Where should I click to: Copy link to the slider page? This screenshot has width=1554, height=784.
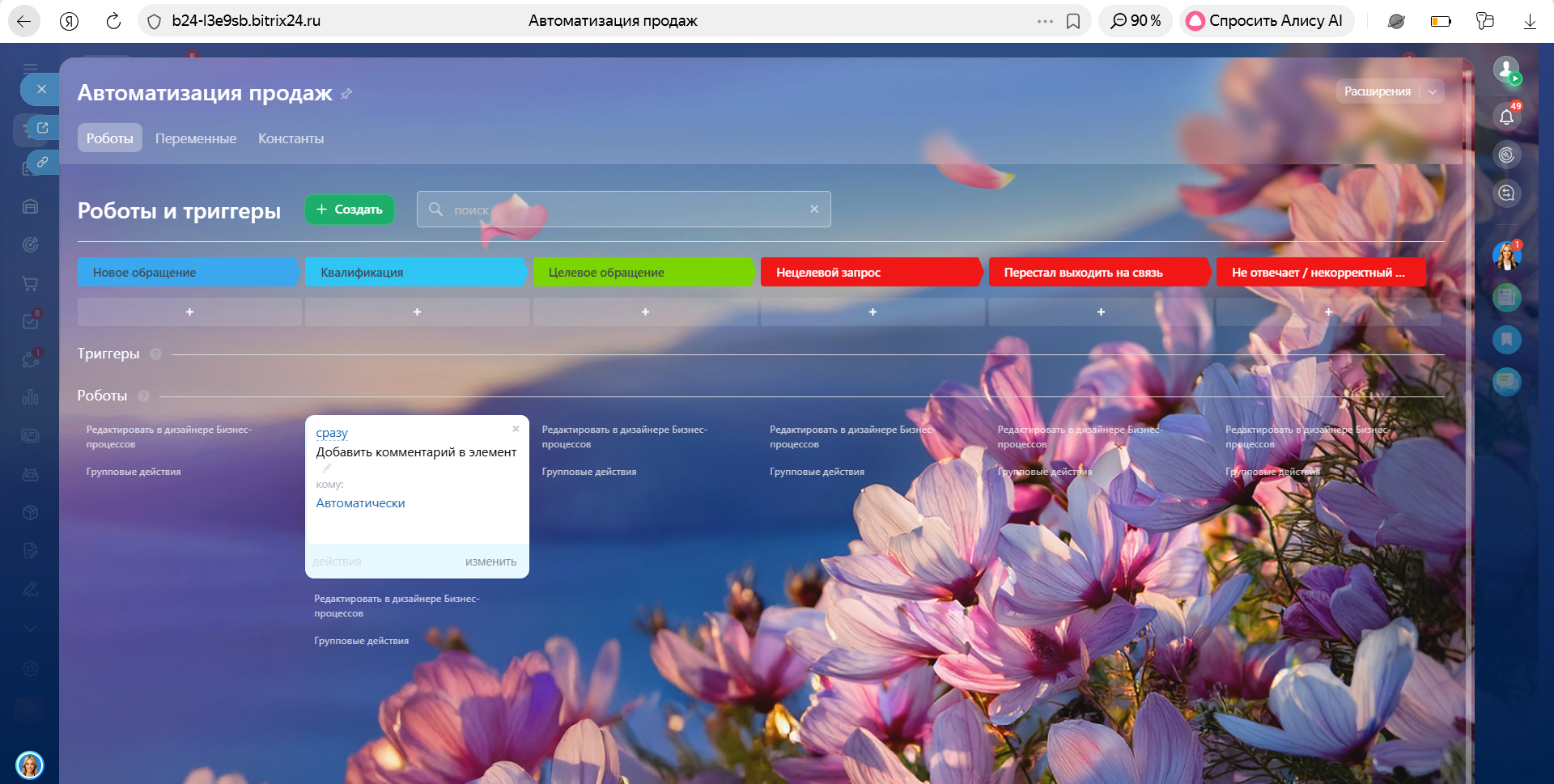pos(42,162)
